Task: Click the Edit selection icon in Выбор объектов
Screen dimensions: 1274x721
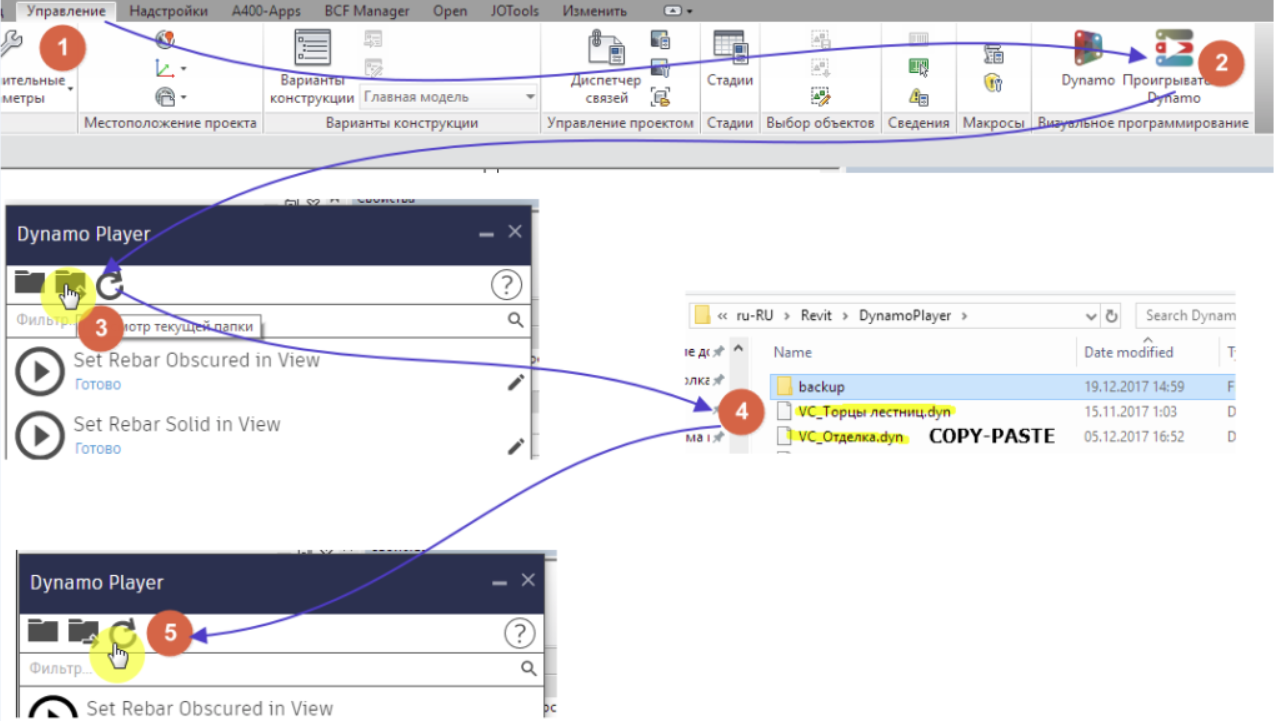Action: point(821,97)
